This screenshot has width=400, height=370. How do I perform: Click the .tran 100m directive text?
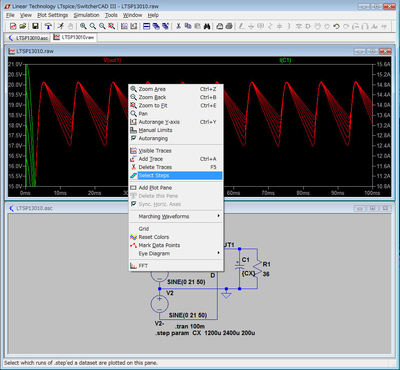point(190,326)
